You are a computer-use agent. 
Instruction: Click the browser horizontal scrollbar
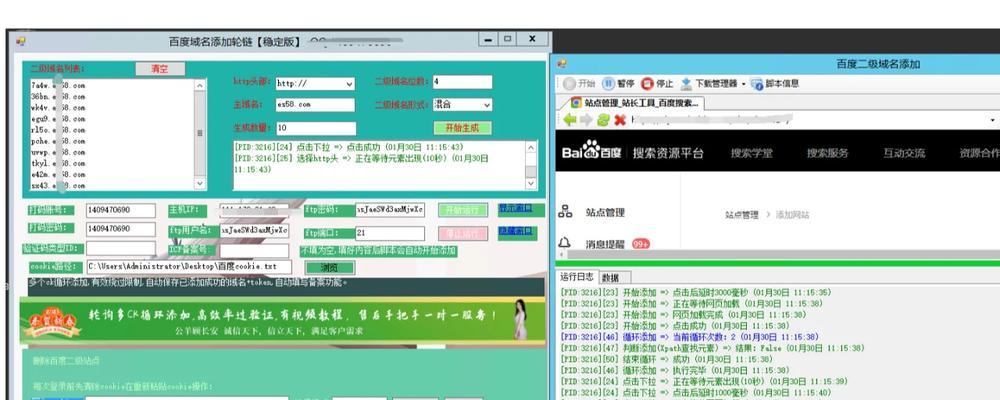coord(777,254)
